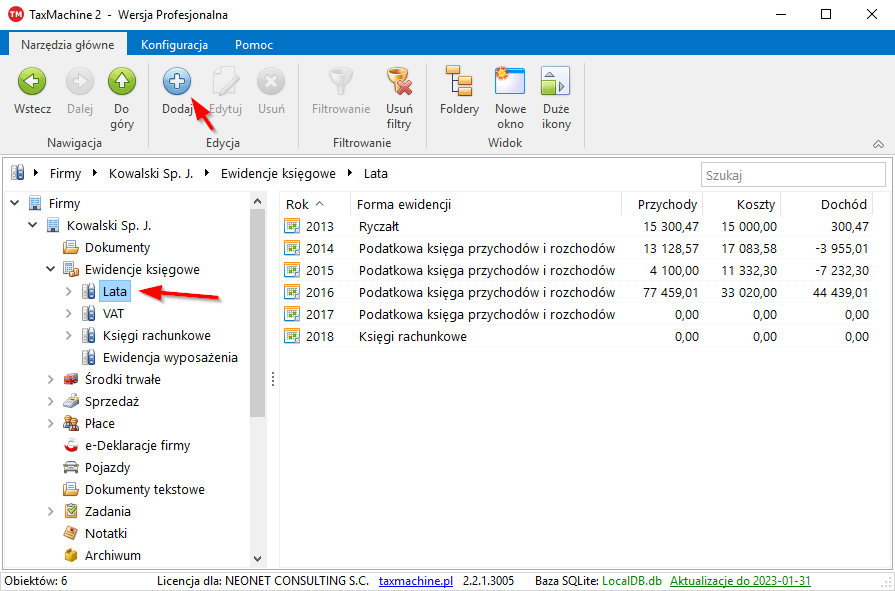Select the 2016 year row
Viewport: 895px width, 591px height.
click(450, 292)
